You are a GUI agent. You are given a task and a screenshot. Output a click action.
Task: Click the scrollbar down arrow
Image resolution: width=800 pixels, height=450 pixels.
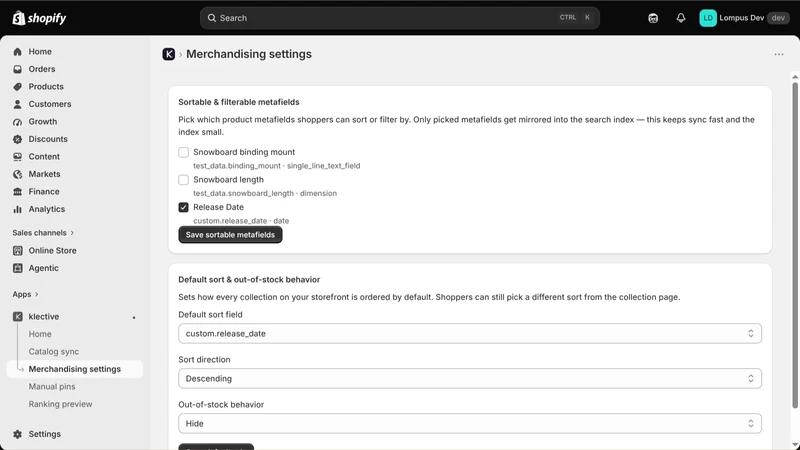(795, 444)
